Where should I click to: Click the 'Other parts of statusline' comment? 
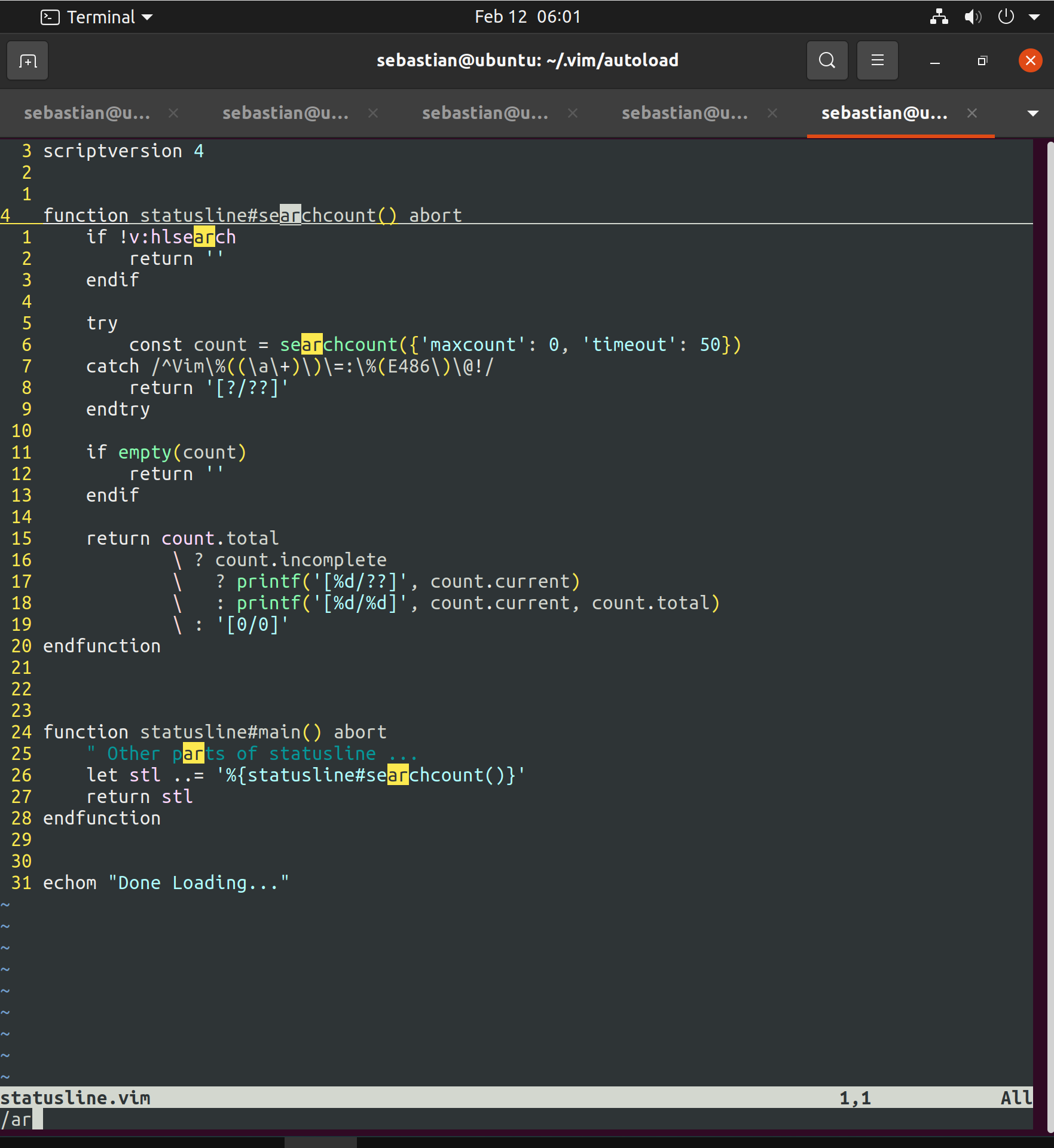click(252, 754)
